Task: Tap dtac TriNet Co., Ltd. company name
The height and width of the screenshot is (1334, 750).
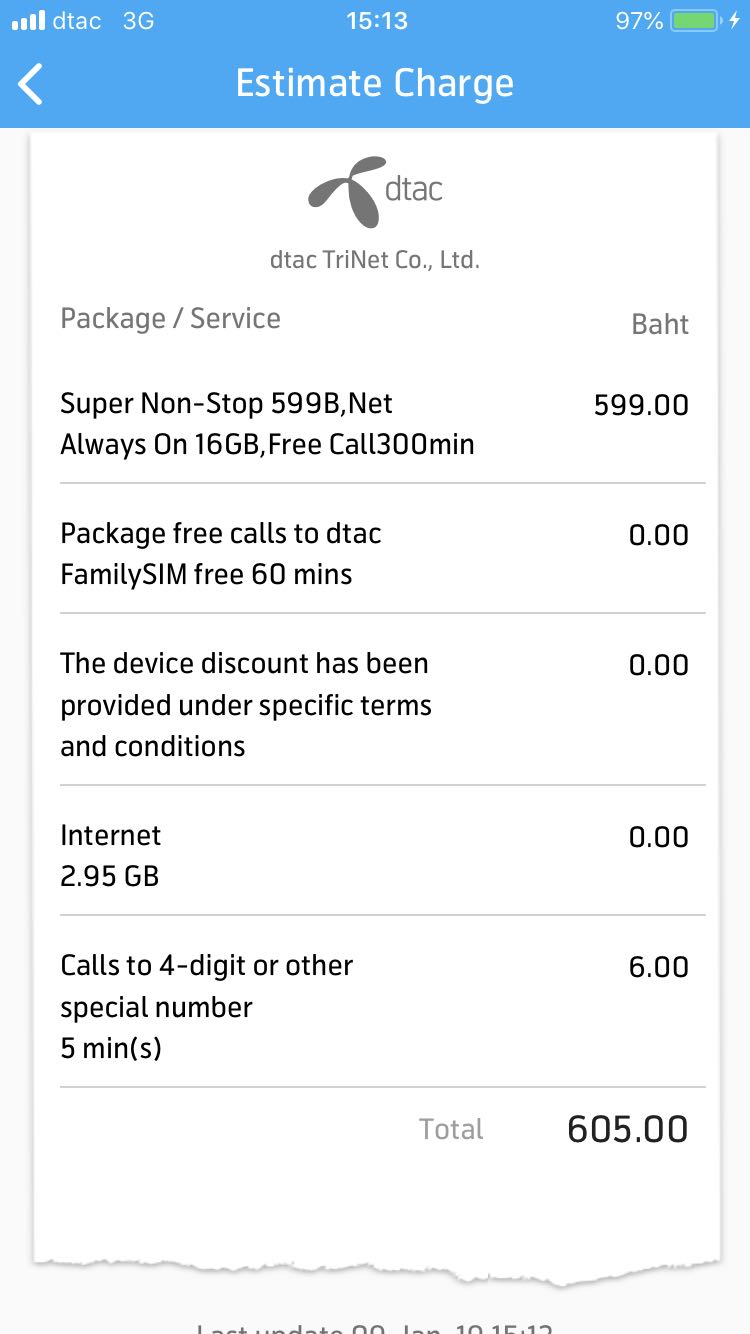Action: [x=375, y=260]
